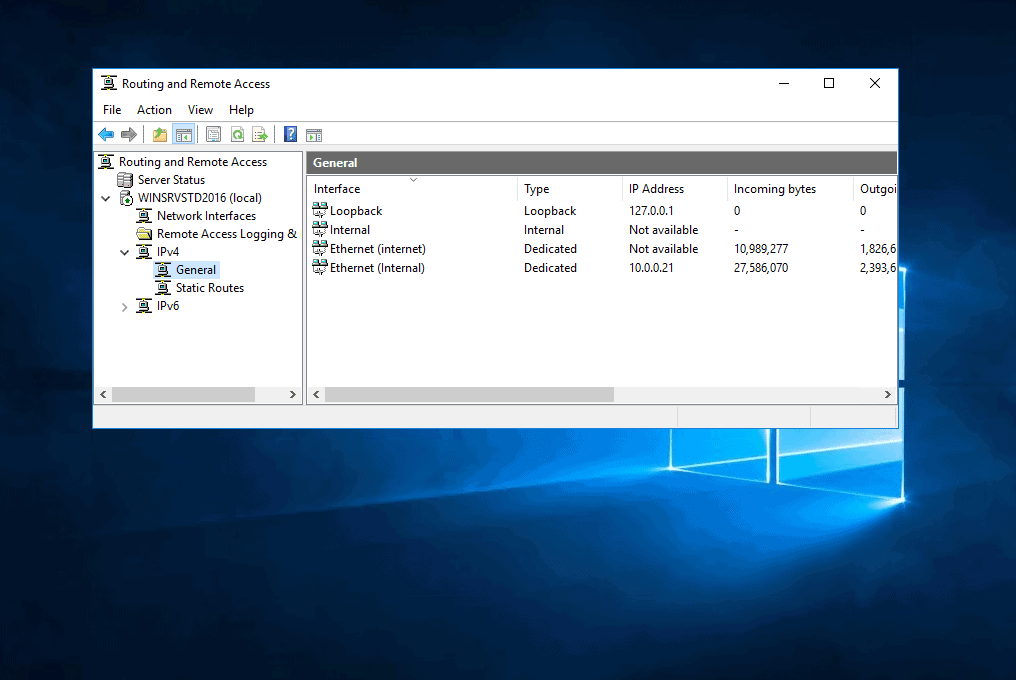Maximize the Routing and Remote Access window

829,83
